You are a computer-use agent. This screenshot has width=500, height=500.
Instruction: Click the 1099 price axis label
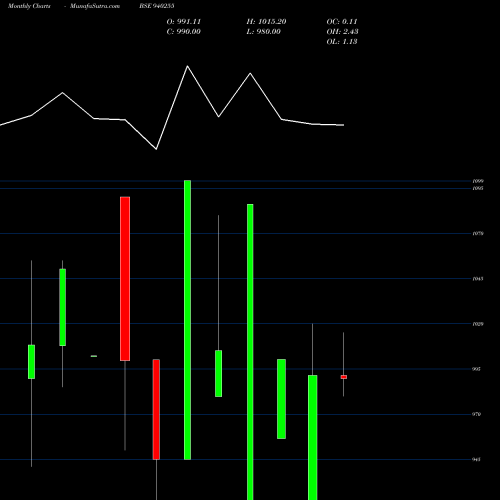478,181
